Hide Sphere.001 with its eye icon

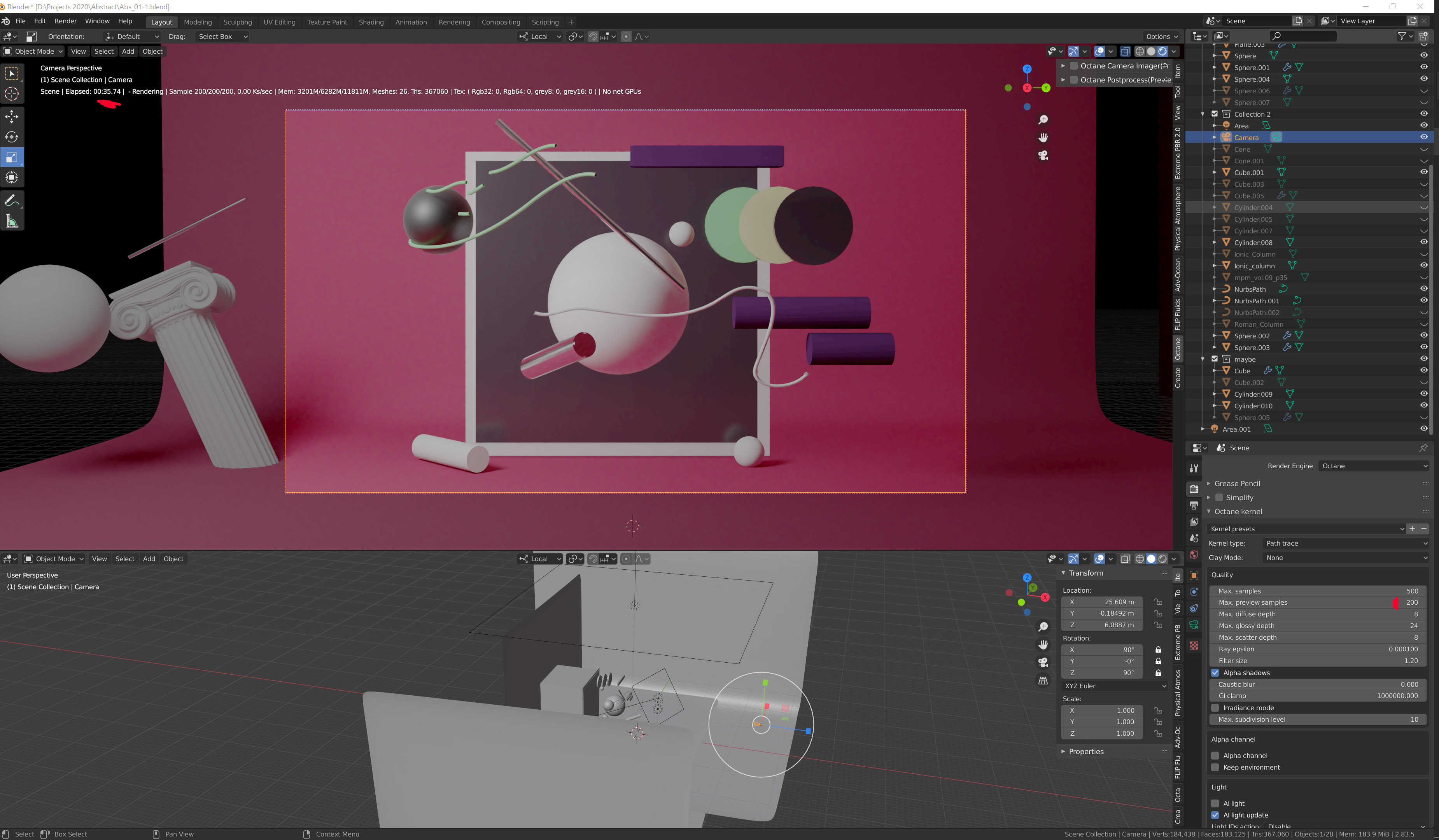[1423, 67]
